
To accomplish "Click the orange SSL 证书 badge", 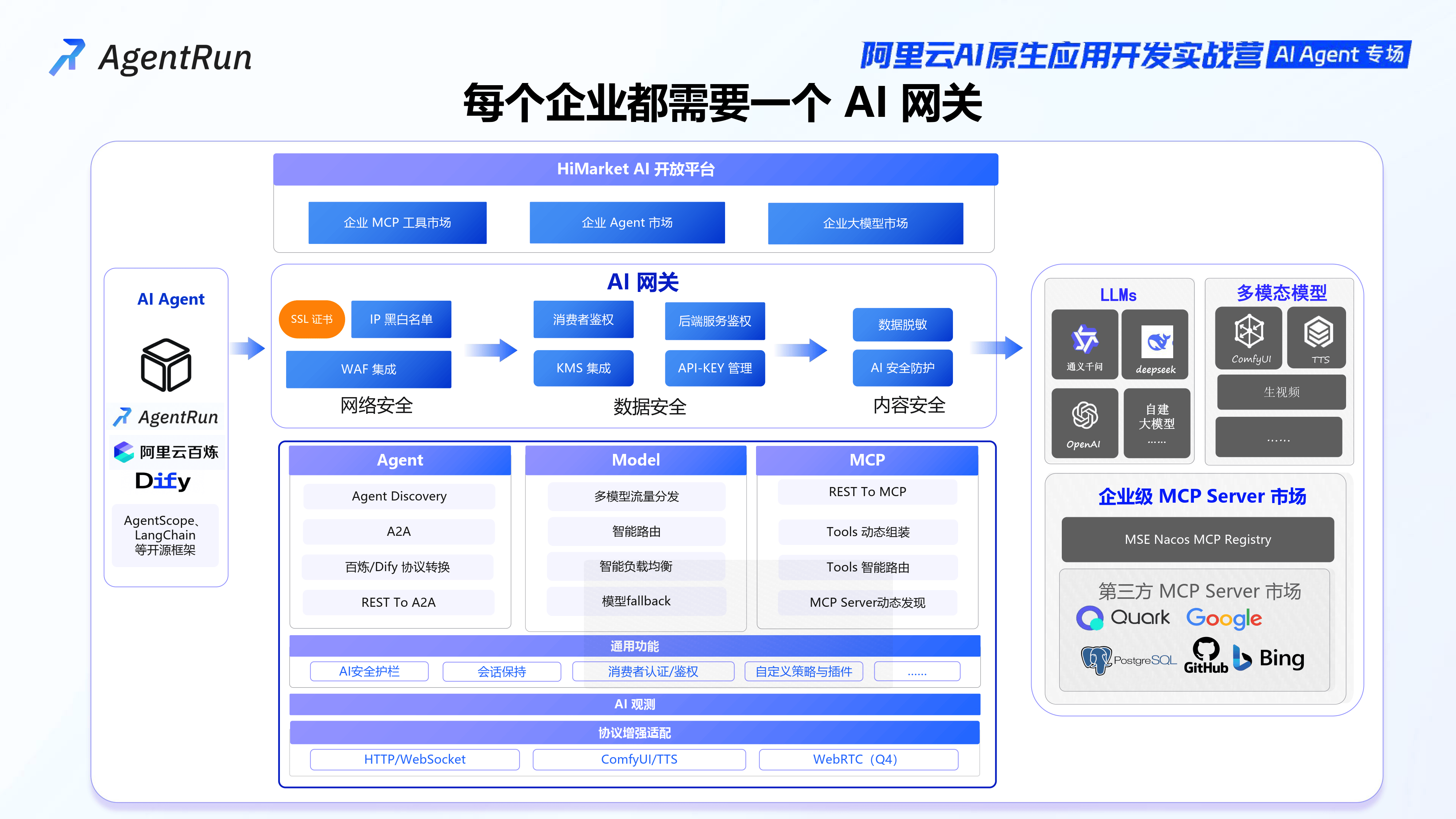I will click(312, 319).
